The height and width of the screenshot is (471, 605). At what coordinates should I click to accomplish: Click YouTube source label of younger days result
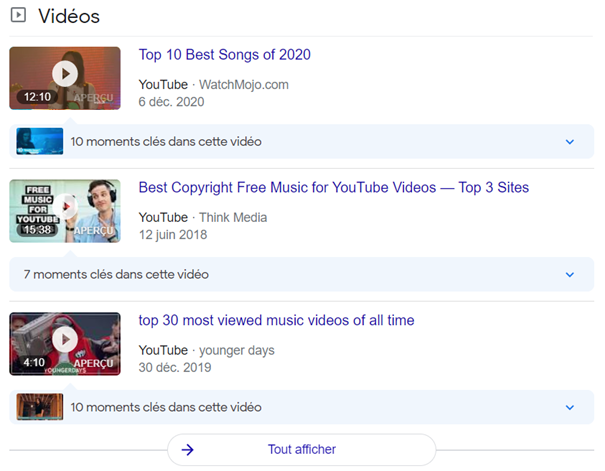[x=163, y=350]
